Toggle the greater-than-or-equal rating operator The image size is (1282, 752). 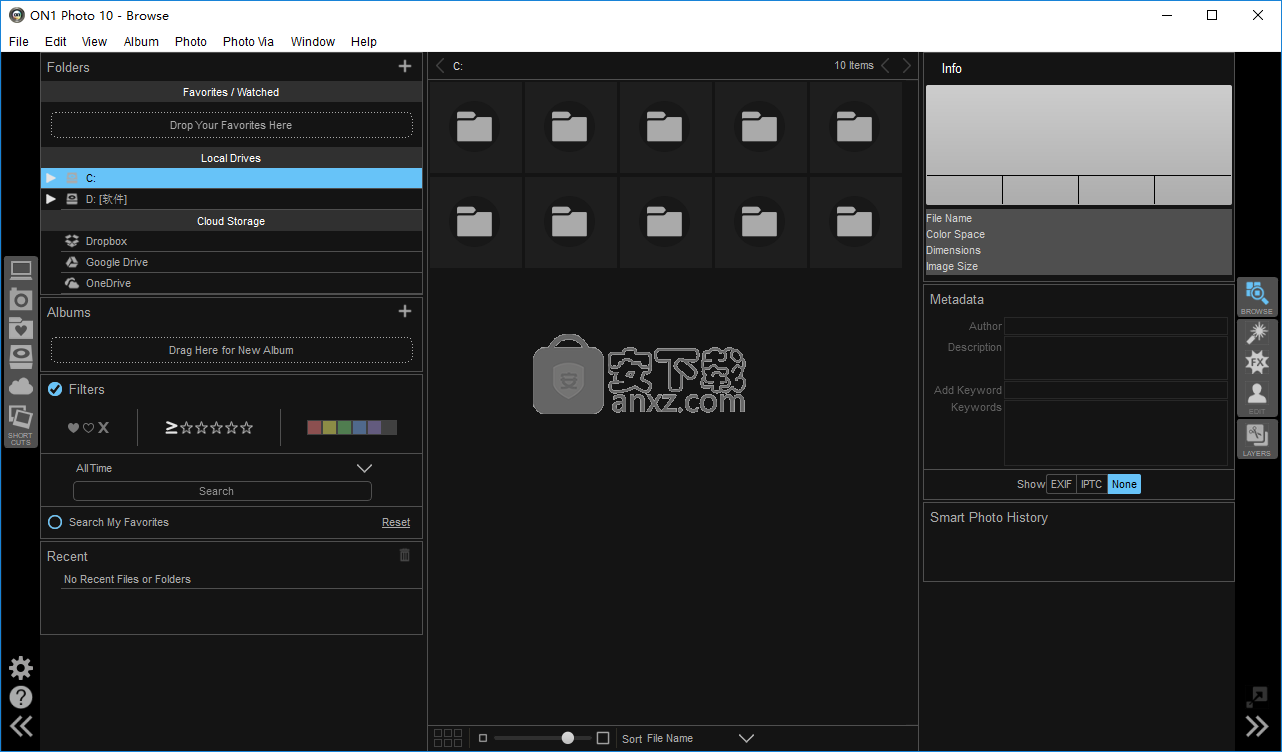click(x=171, y=427)
